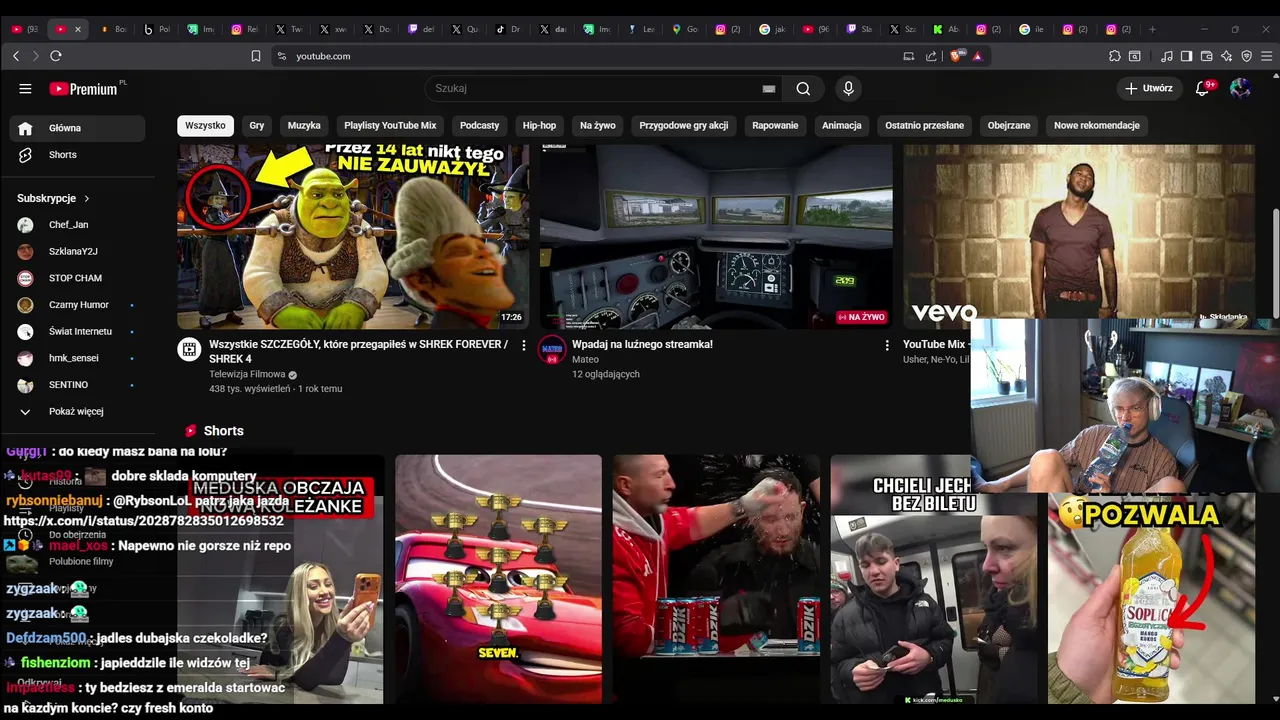The width and height of the screenshot is (1280, 720).
Task: Open Chef_Jan subscription channel
Action: [x=77, y=225]
